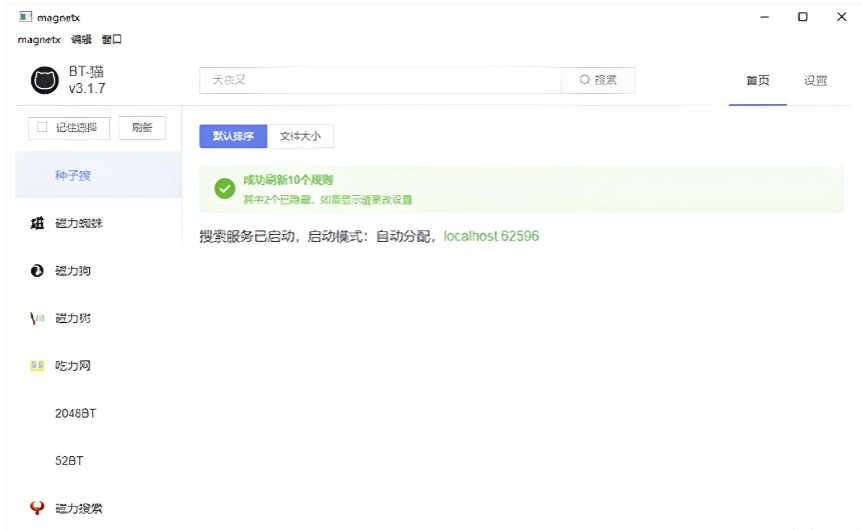Select the 磁力搜索 red bull icon
862x530 pixels.
[37, 507]
